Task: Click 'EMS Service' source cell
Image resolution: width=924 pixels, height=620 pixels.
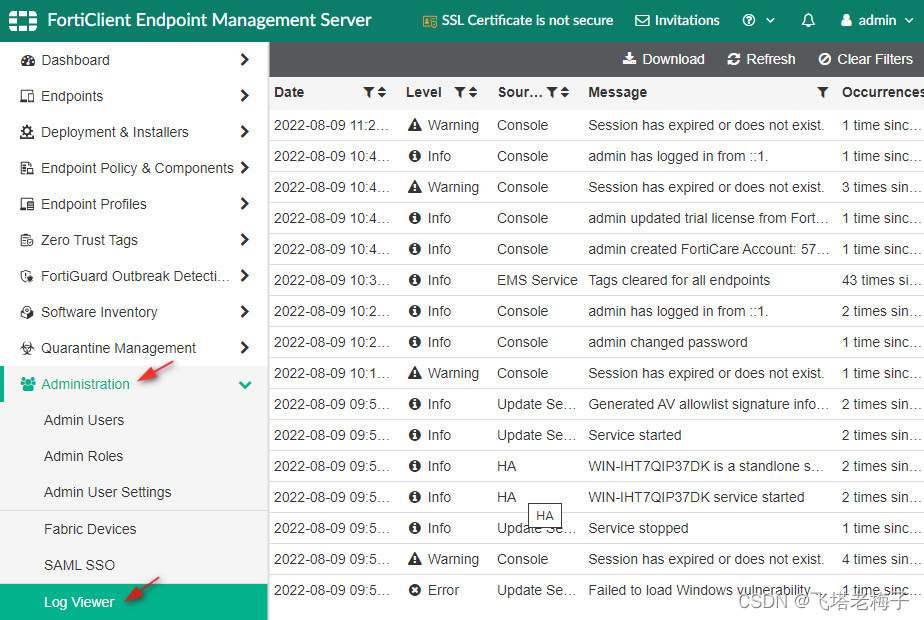Action: tap(537, 280)
